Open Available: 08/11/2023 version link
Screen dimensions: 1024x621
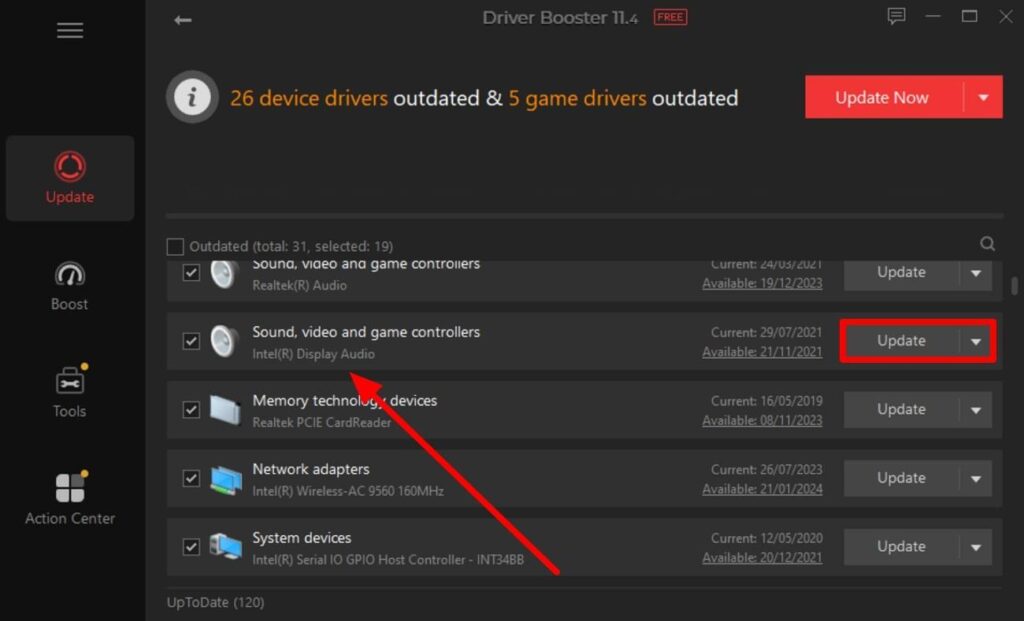click(x=762, y=421)
